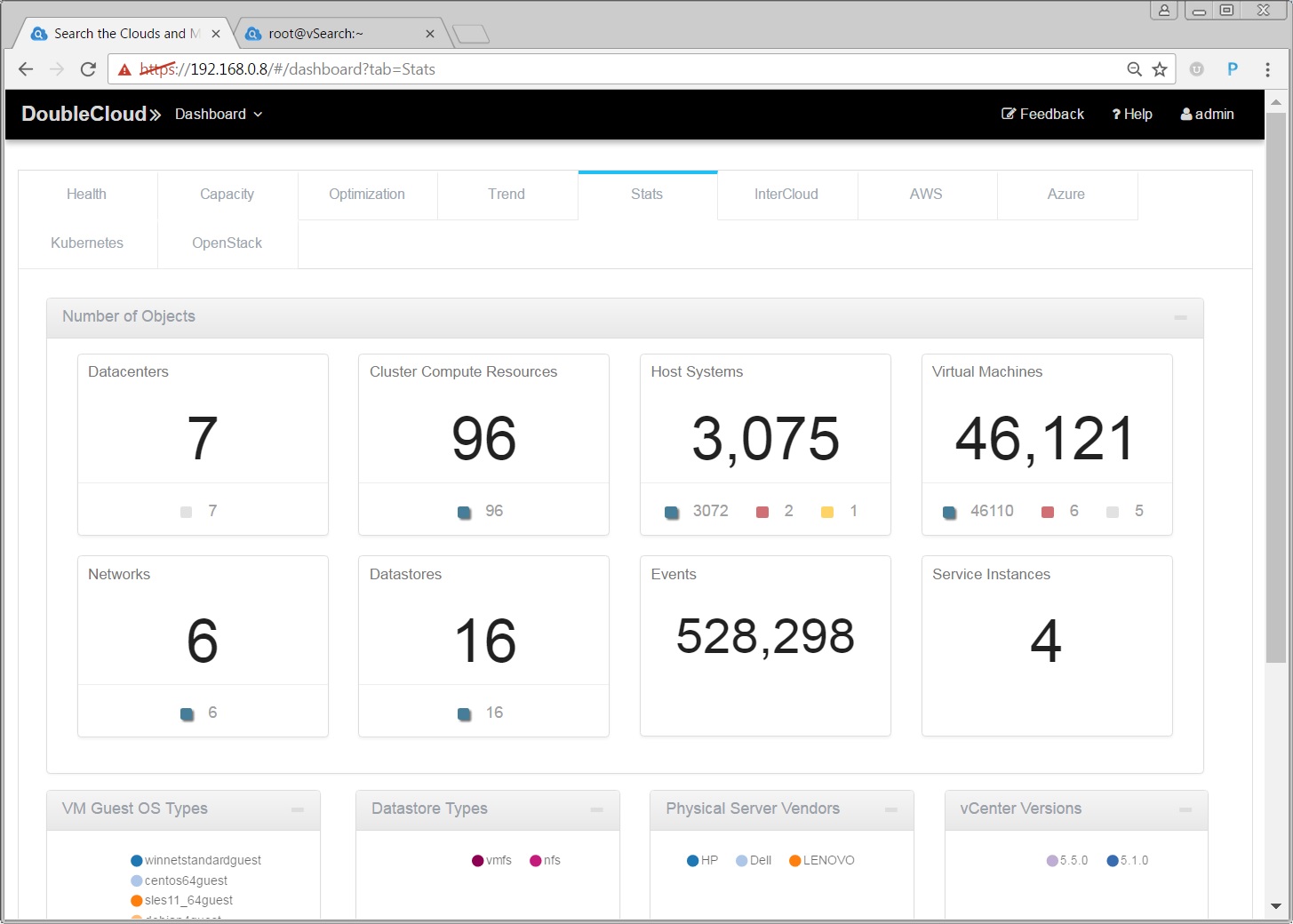Click the Feedback link

click(1042, 114)
